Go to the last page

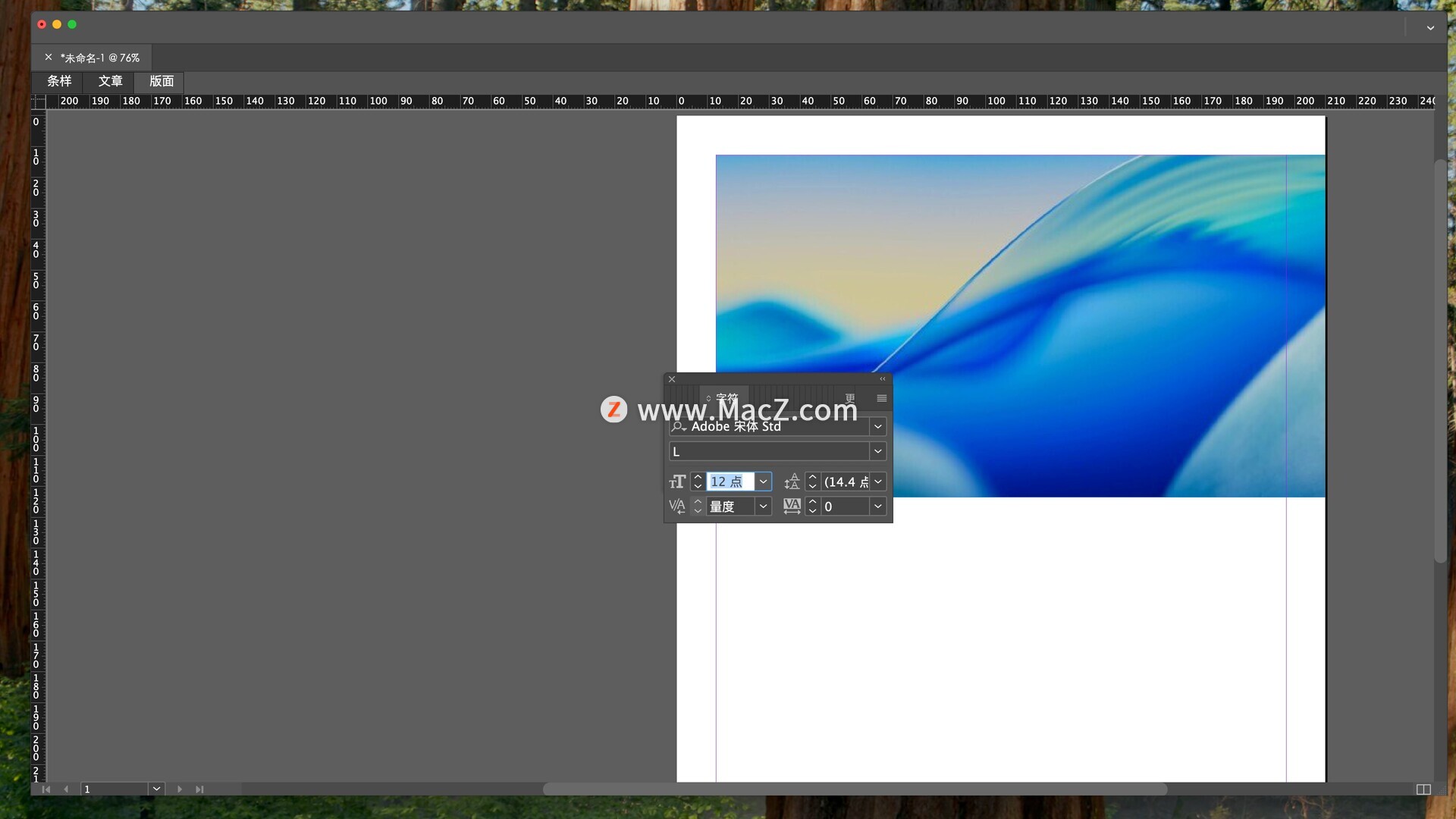199,789
